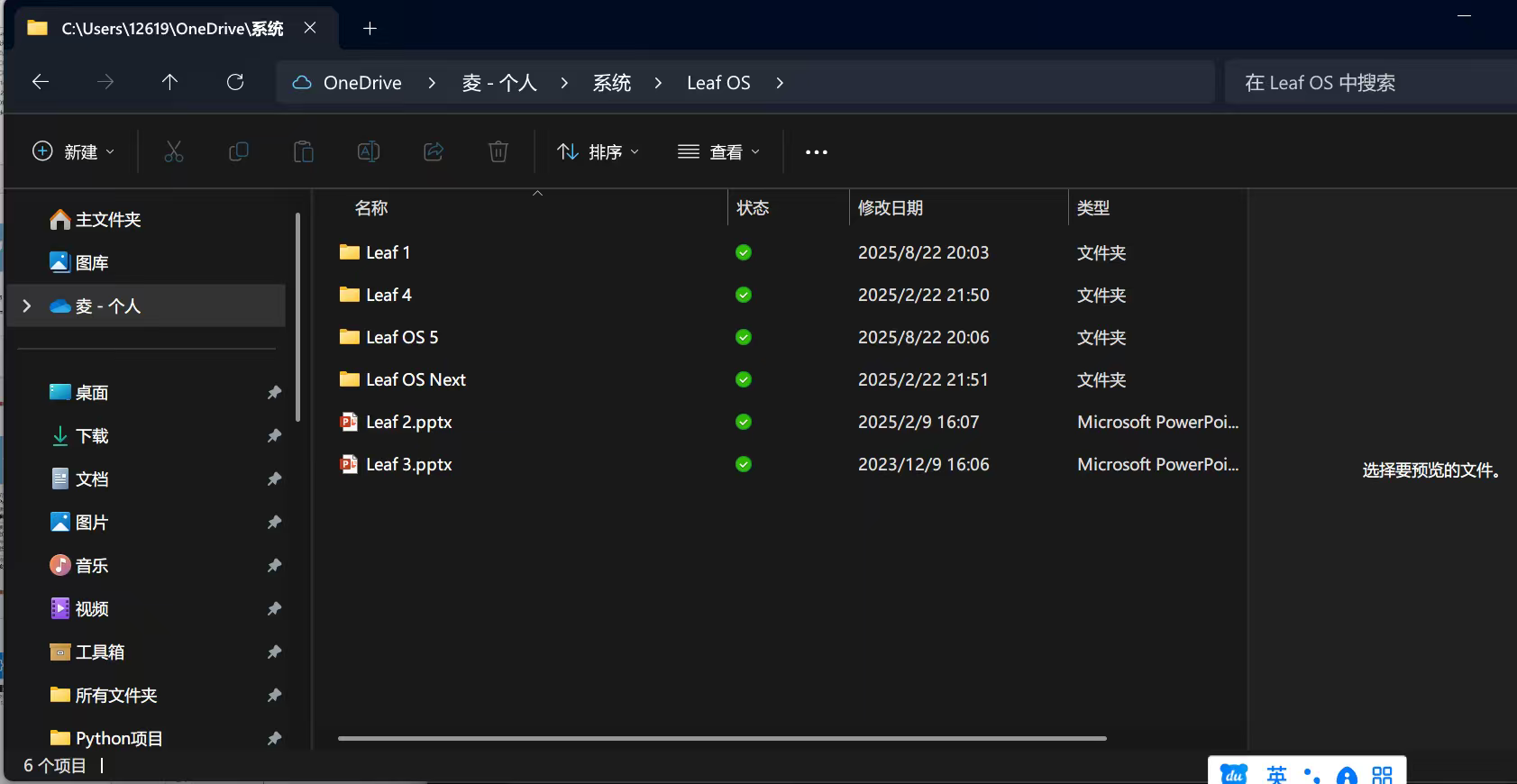
Task: Open the 查看 (View) dropdown menu
Action: click(x=719, y=151)
